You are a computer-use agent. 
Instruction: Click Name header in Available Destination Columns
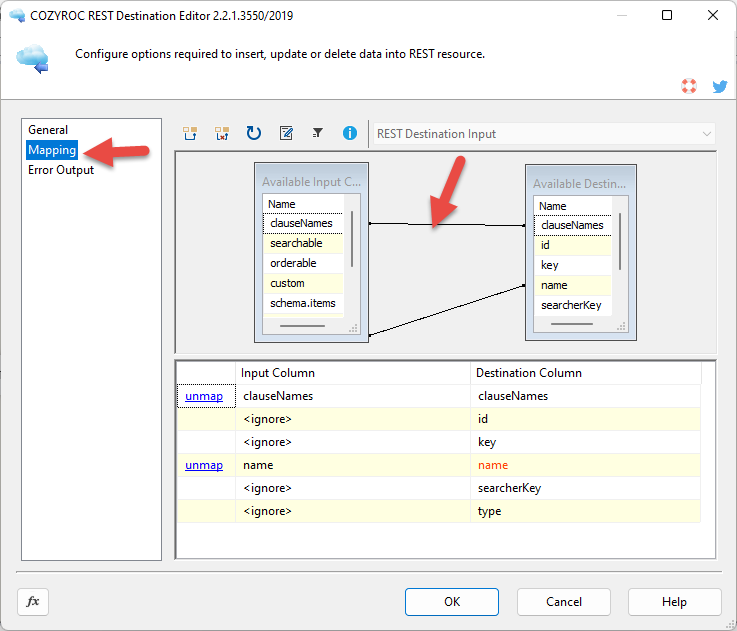pyautogui.click(x=573, y=206)
